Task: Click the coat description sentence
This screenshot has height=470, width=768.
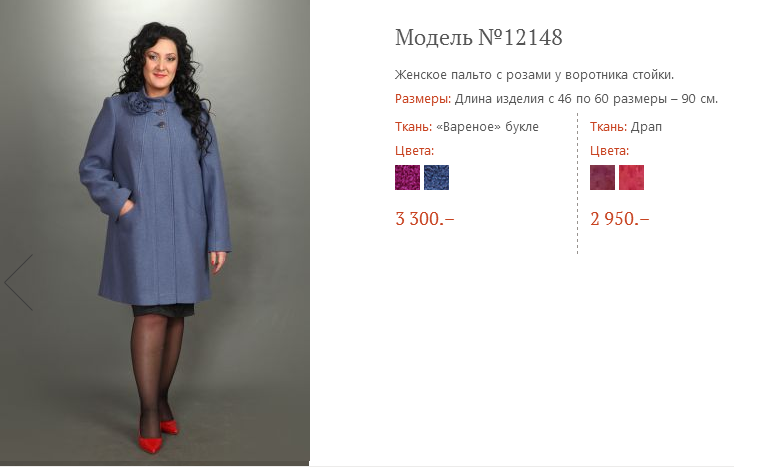Action: tap(534, 75)
